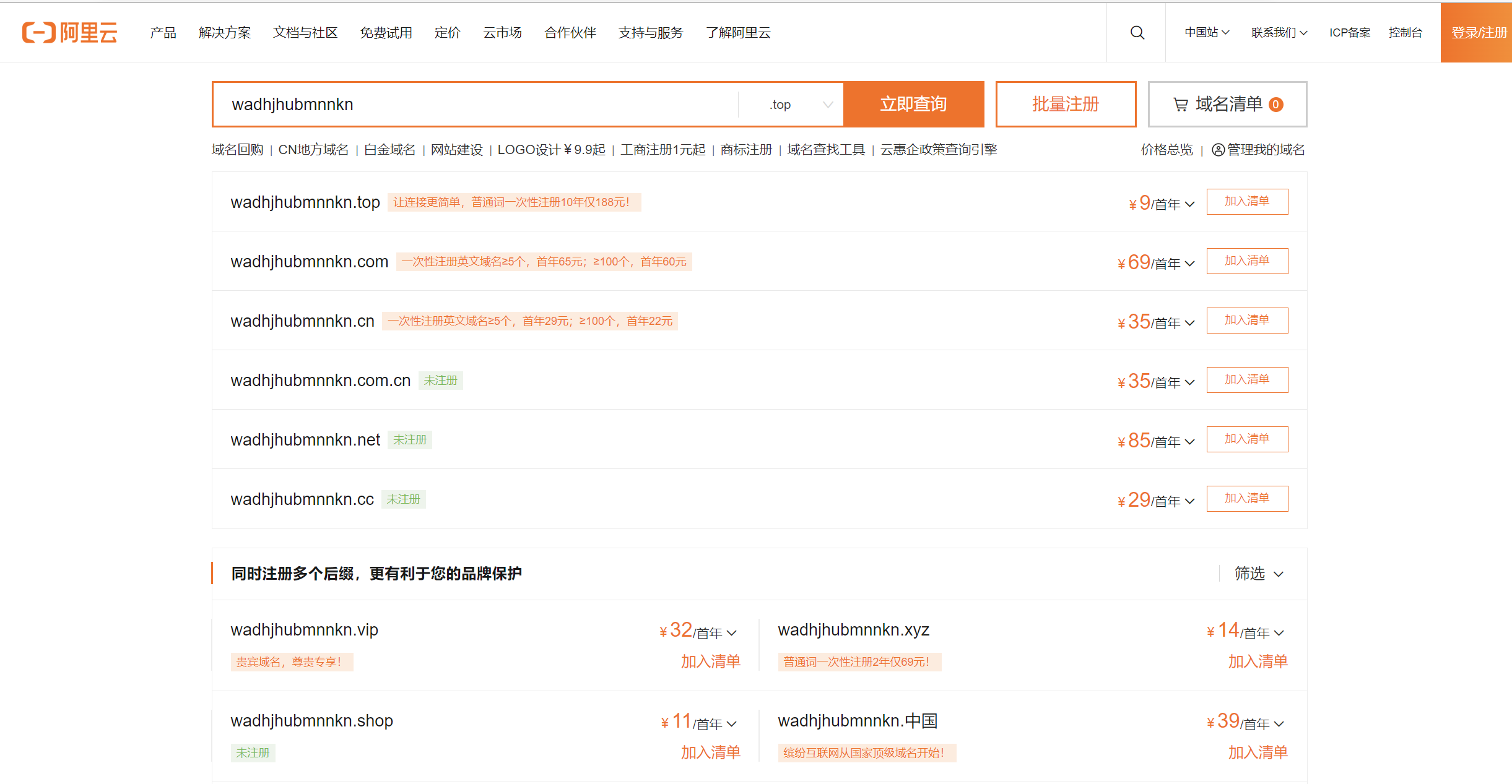Open the 白金域名 link
The image size is (1512, 784).
pyautogui.click(x=389, y=150)
